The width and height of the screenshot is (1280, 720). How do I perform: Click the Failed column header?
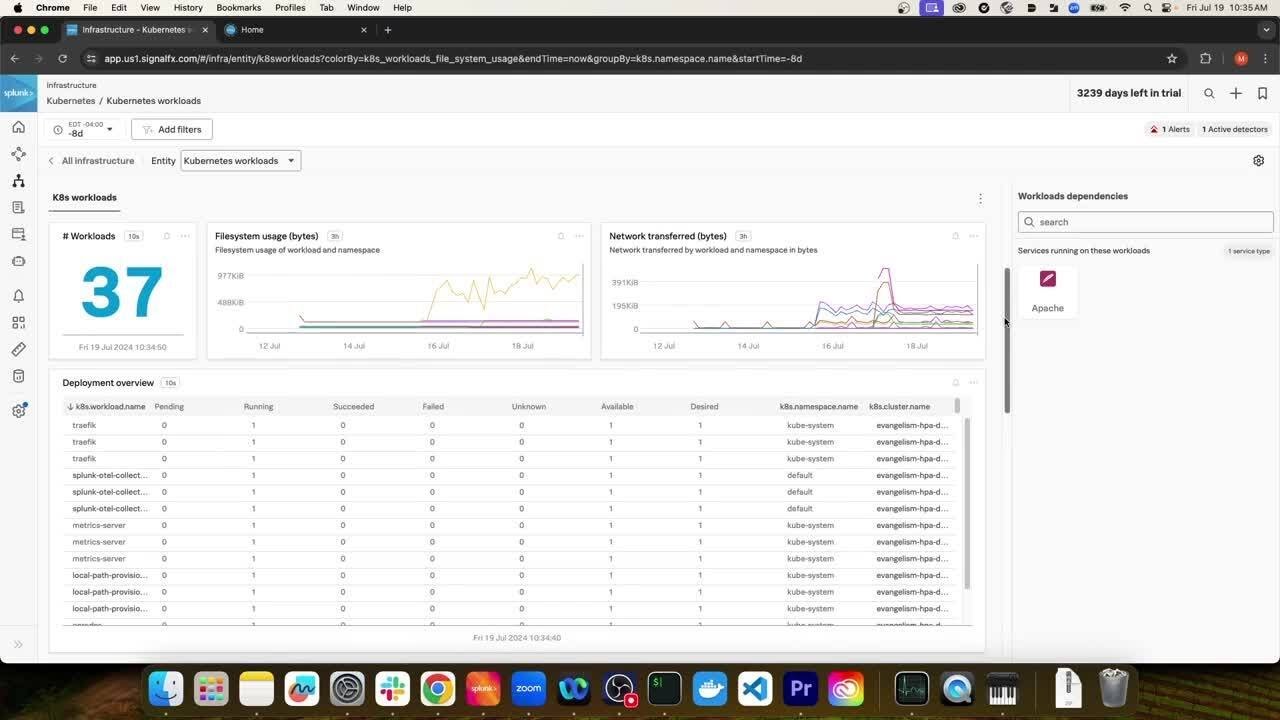pos(432,407)
